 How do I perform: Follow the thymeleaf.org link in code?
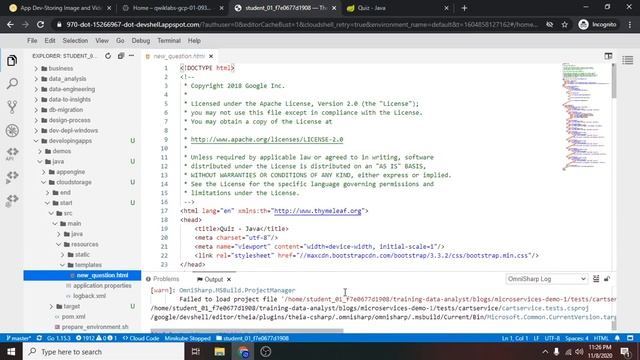point(318,211)
